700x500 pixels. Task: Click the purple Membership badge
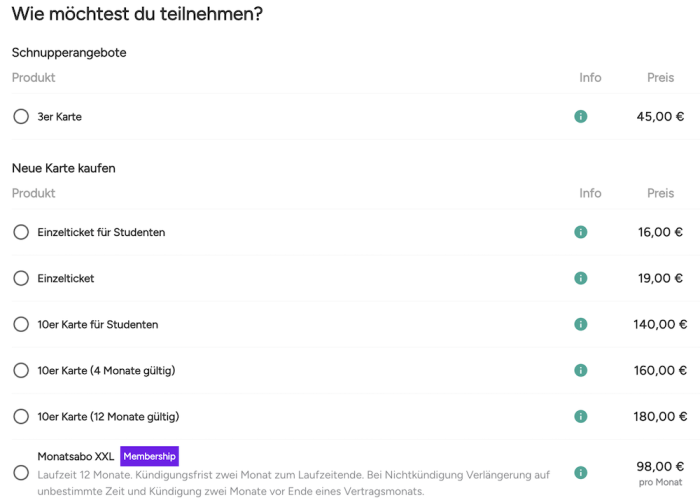149,456
